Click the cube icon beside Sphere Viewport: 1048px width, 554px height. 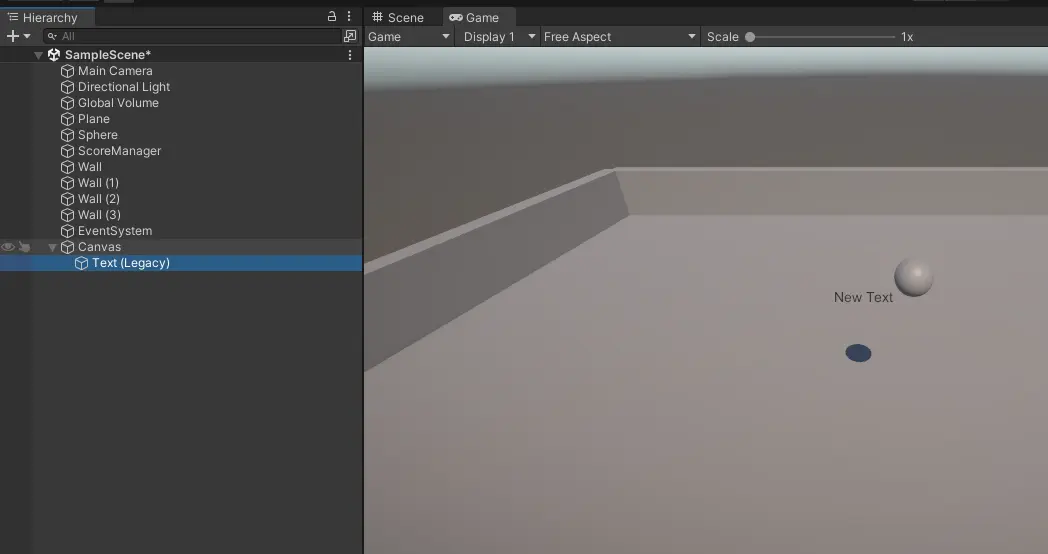point(67,135)
